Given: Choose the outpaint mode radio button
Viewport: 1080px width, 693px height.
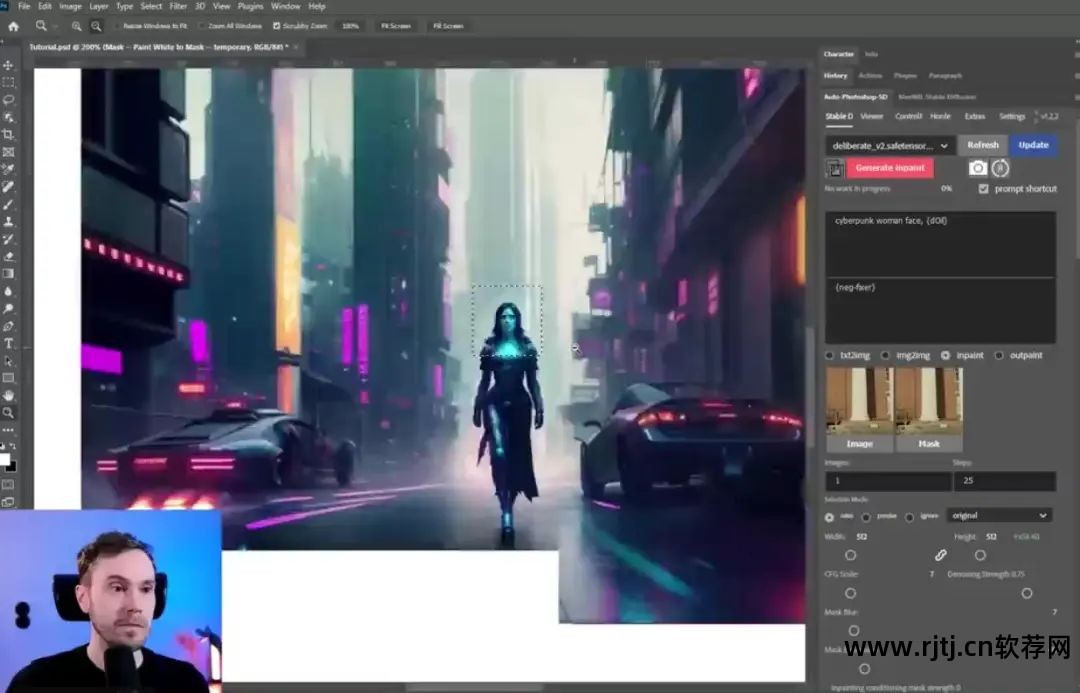Looking at the screenshot, I should 999,355.
